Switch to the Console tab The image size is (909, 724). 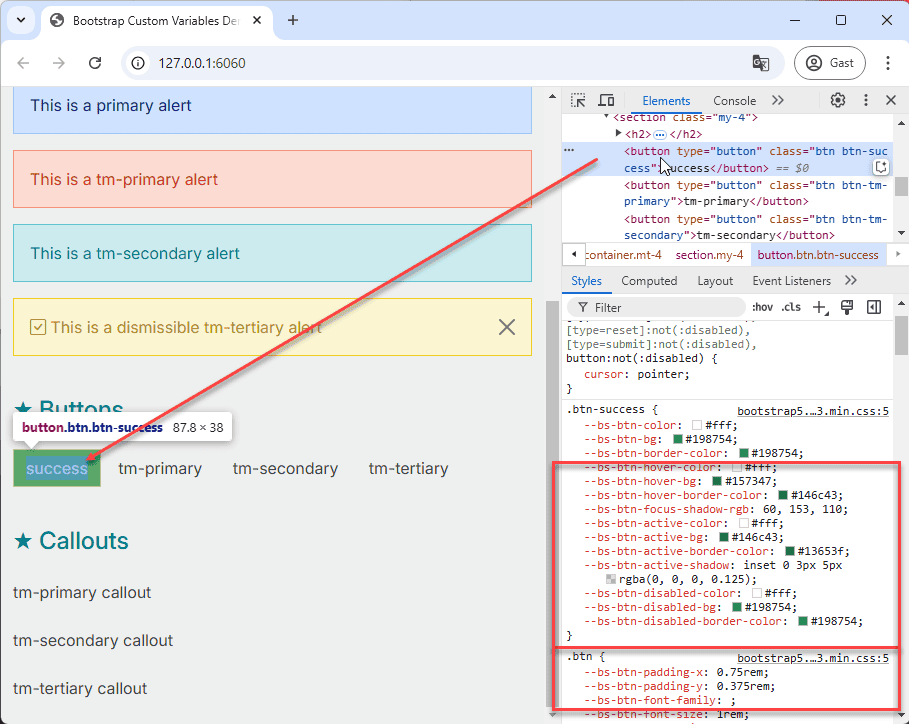pyautogui.click(x=734, y=101)
